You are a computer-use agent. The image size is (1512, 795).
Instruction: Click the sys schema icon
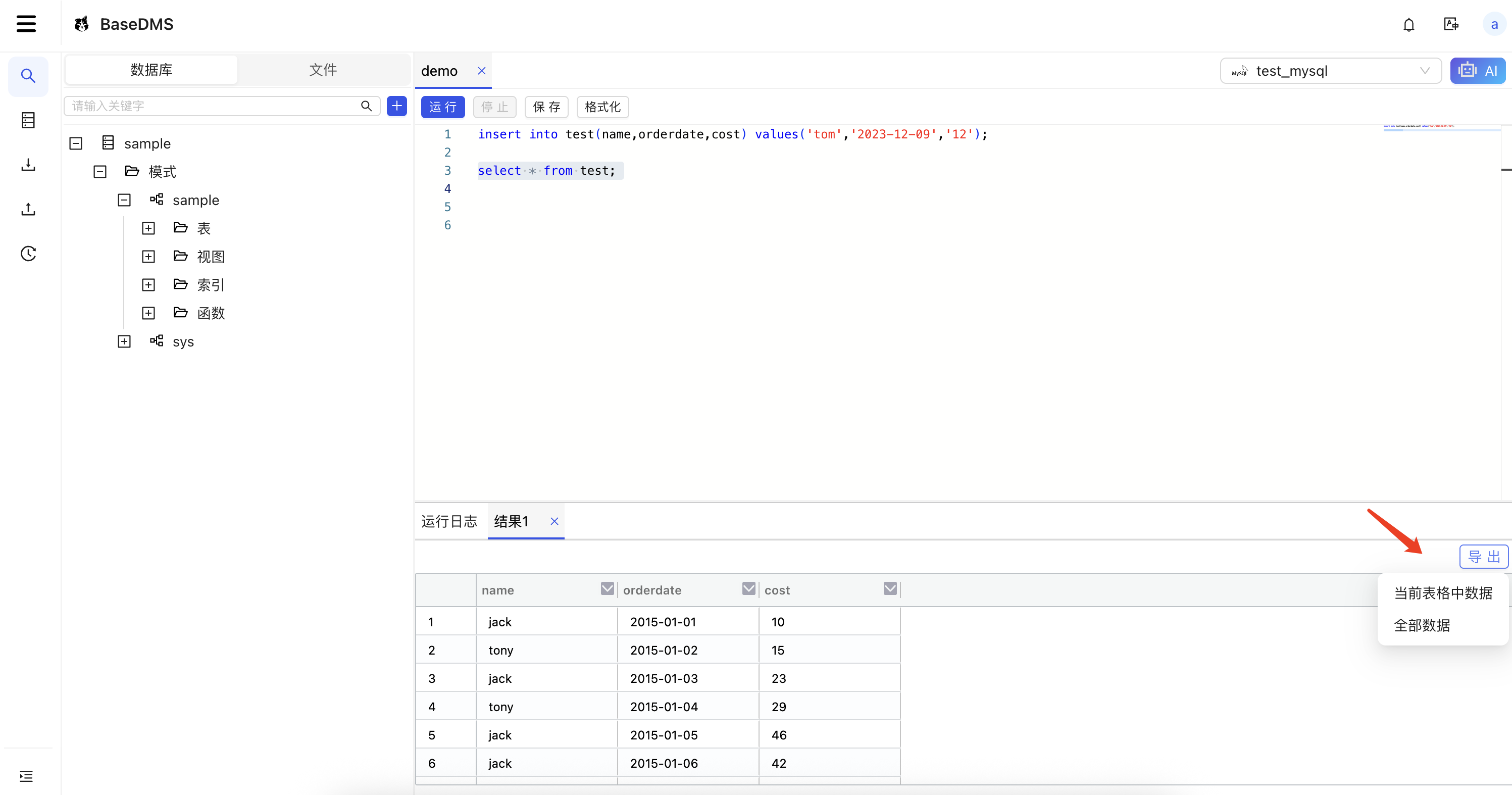point(156,340)
